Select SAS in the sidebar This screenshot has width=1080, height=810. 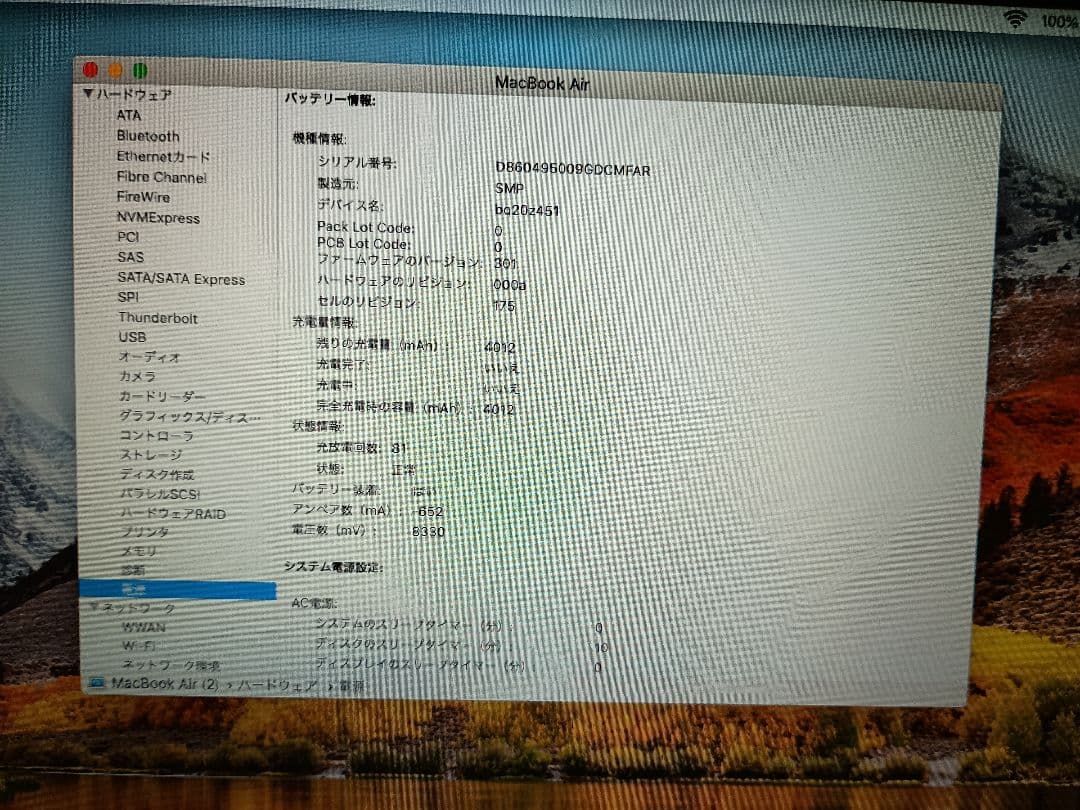pyautogui.click(x=131, y=257)
